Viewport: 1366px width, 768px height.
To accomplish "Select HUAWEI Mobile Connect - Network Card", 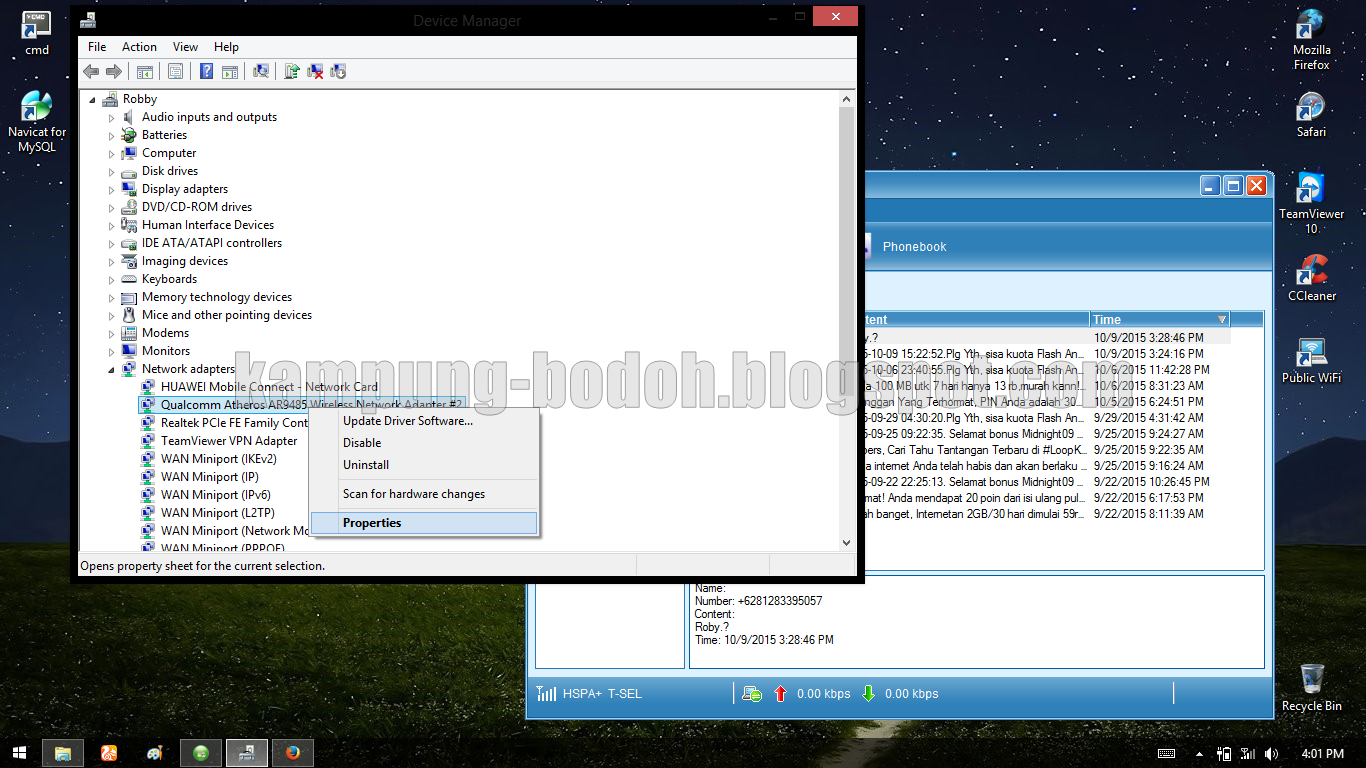I will coord(269,387).
